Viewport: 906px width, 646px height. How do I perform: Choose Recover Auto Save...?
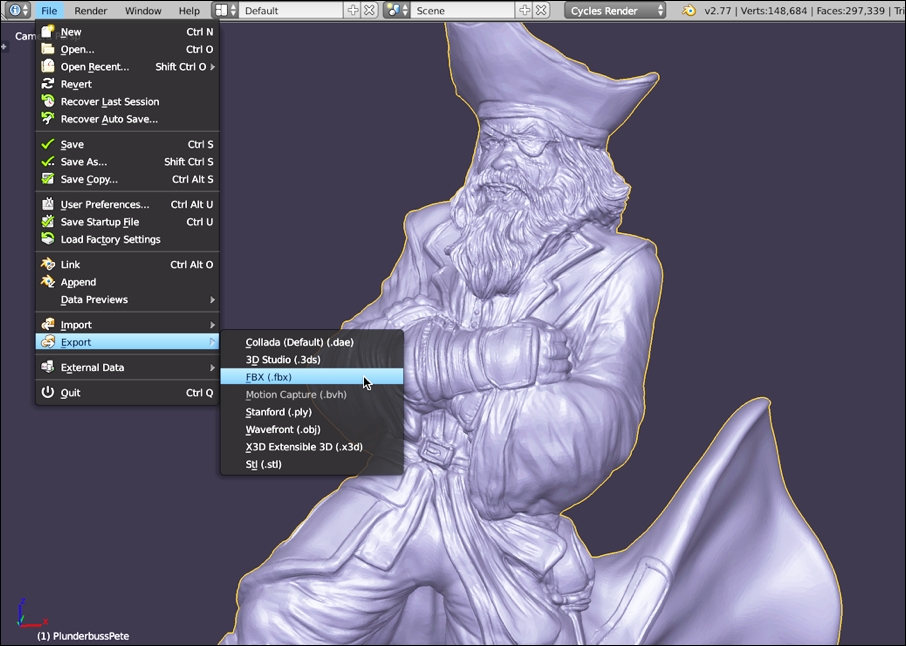coord(127,119)
